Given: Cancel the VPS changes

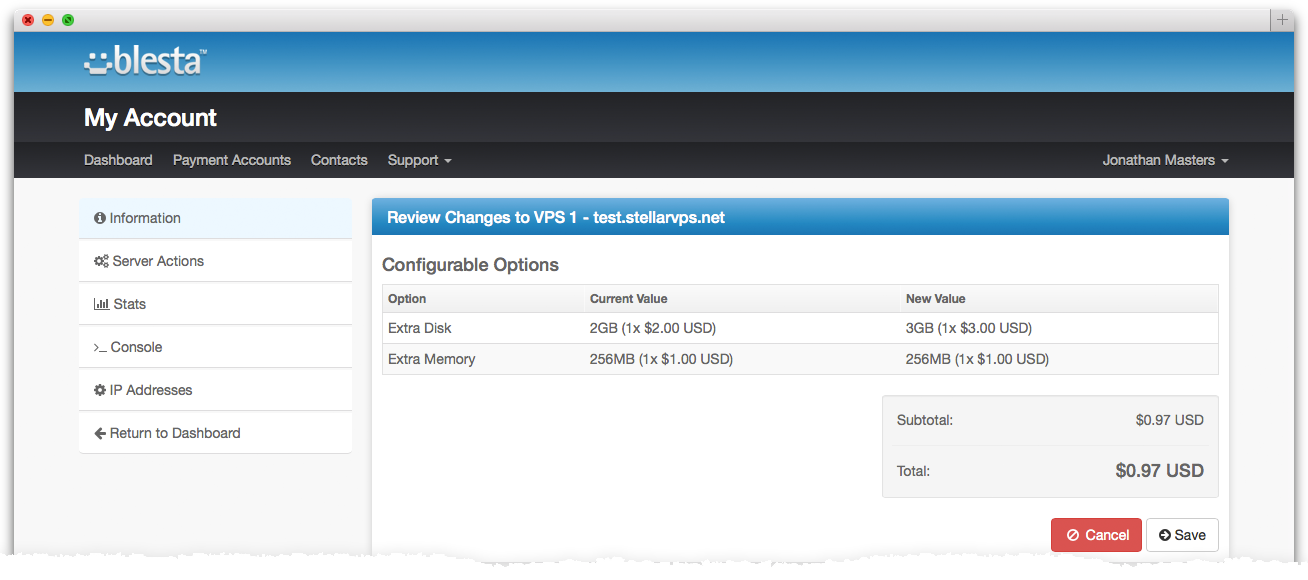Looking at the screenshot, I should tap(1096, 534).
